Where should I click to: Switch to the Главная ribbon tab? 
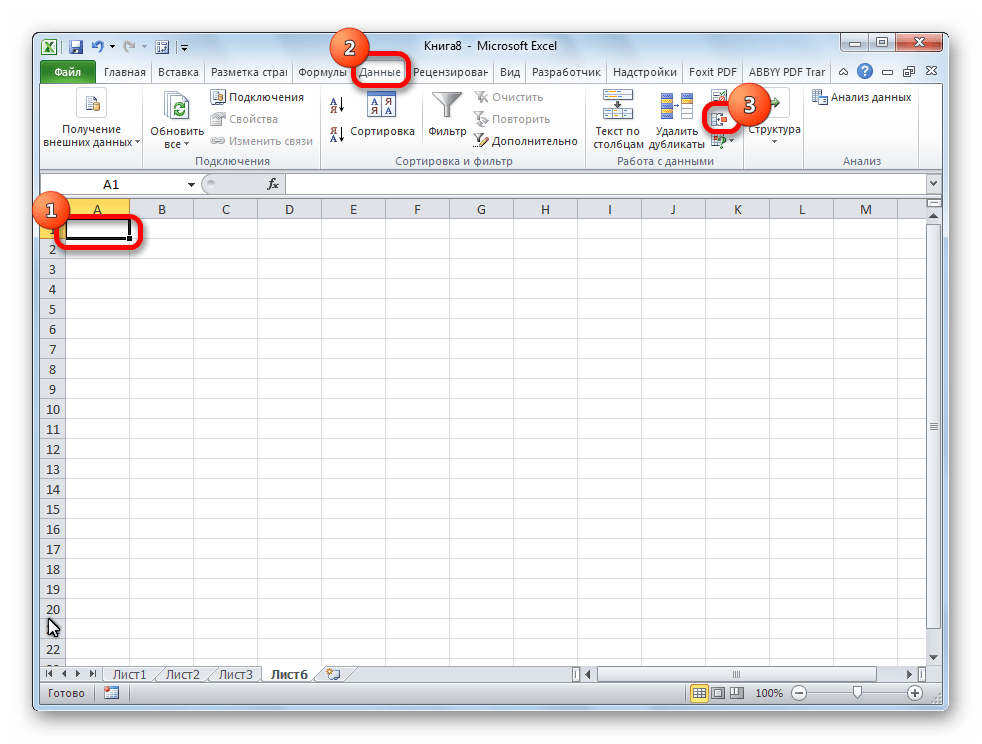coord(125,72)
